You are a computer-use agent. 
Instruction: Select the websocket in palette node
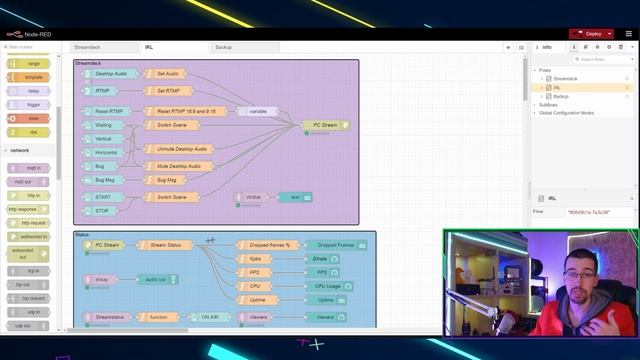click(x=29, y=237)
